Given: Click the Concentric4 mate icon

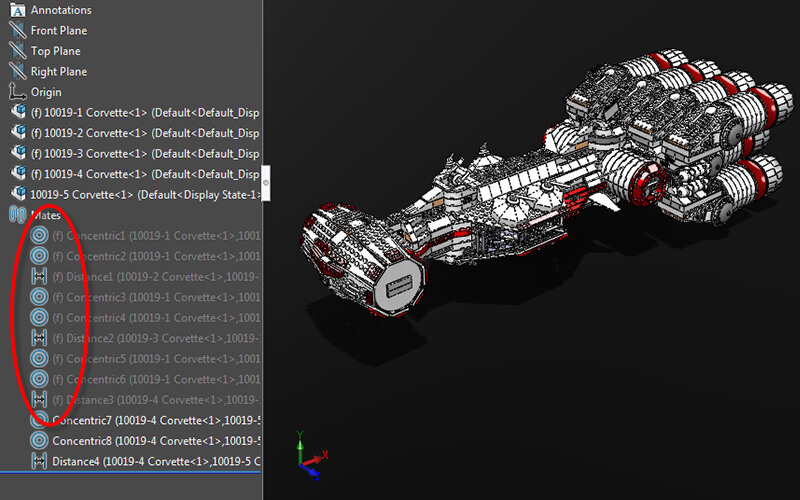Looking at the screenshot, I should pos(39,317).
